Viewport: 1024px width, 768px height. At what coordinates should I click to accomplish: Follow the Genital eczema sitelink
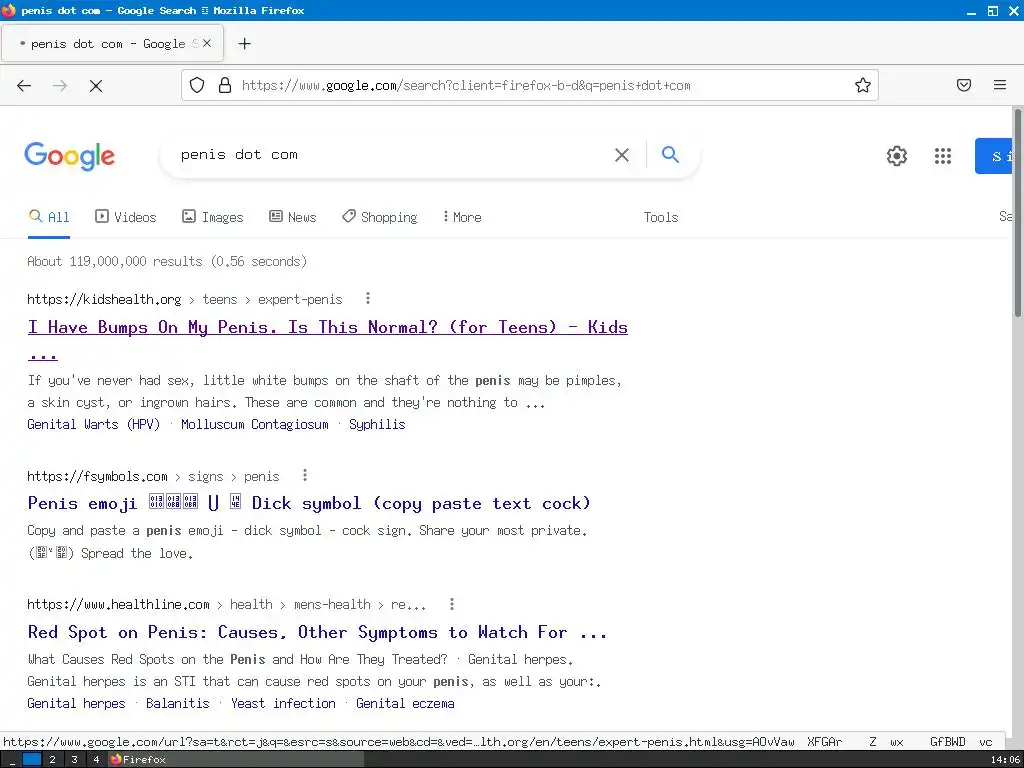click(406, 703)
